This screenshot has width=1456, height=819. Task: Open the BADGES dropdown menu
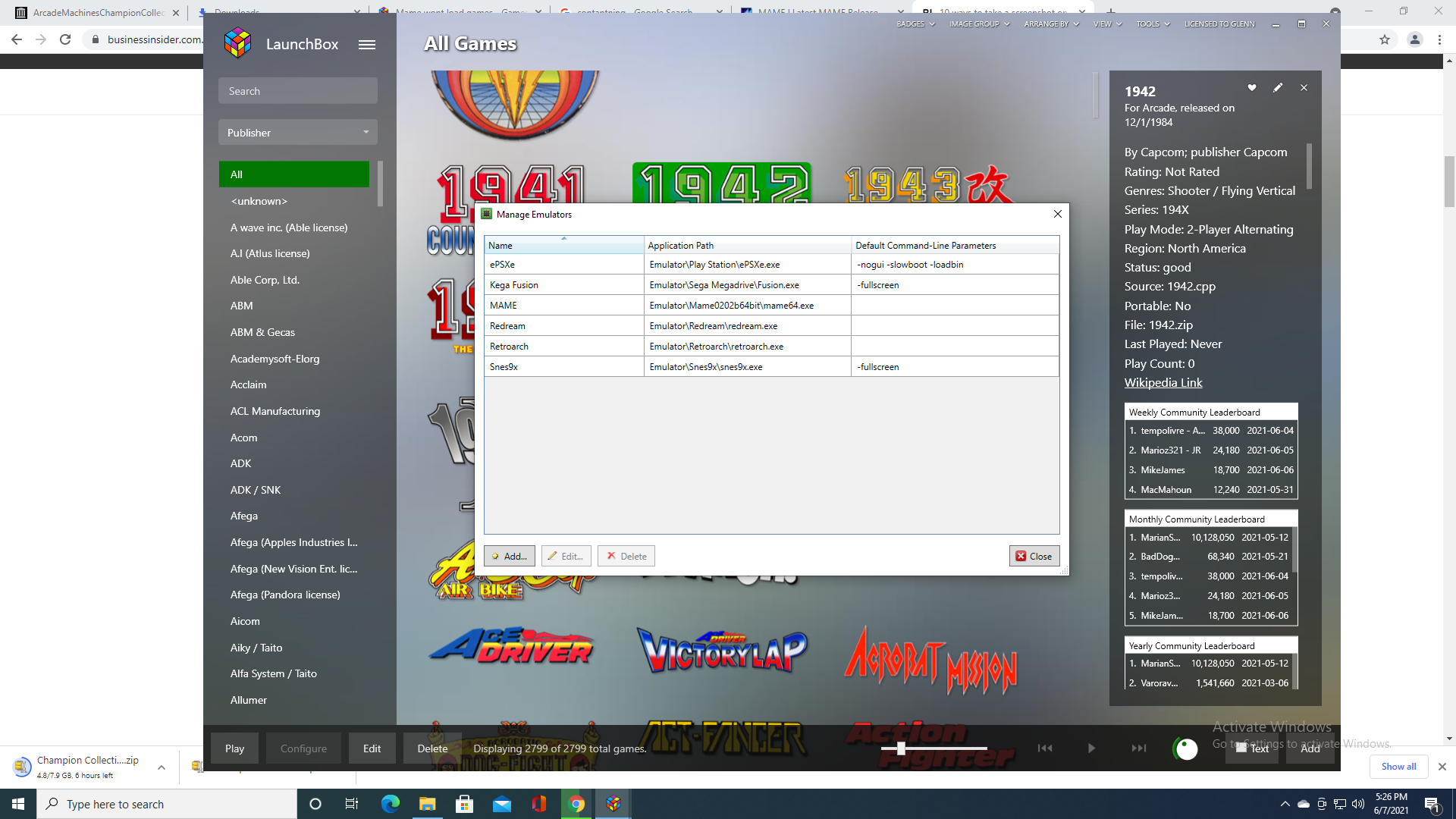tap(915, 24)
